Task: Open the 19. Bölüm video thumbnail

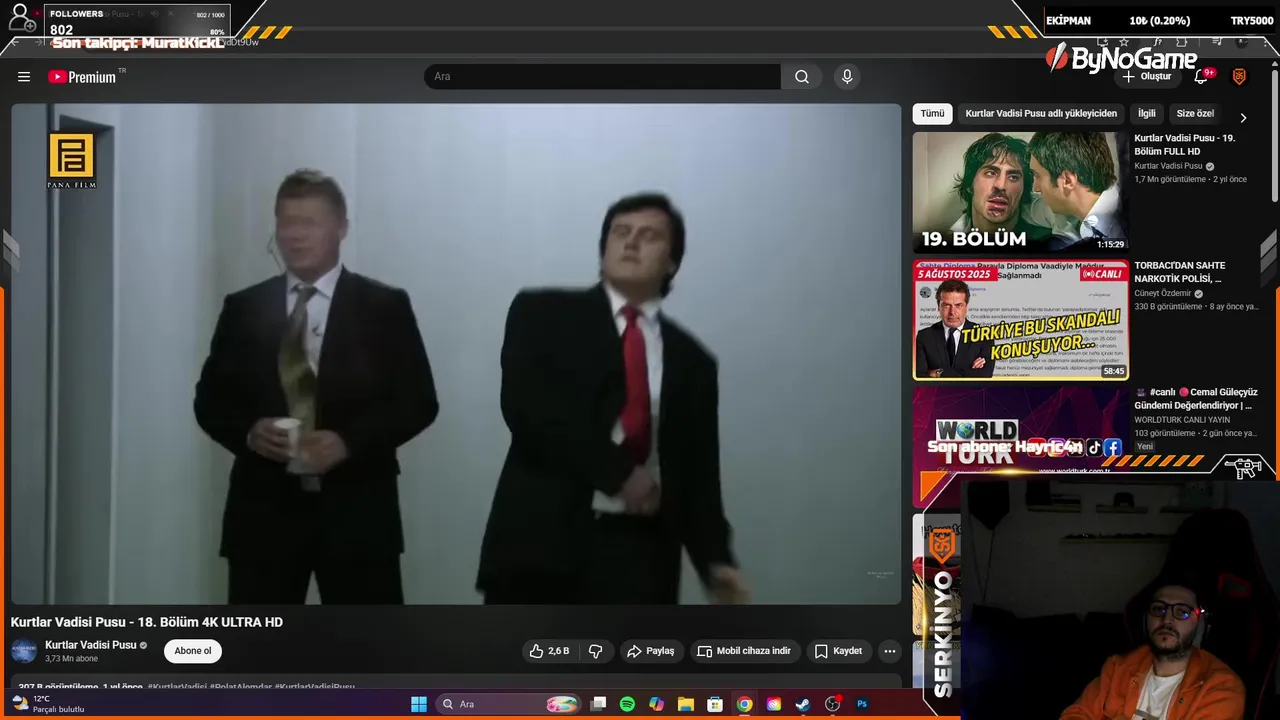Action: (1020, 192)
